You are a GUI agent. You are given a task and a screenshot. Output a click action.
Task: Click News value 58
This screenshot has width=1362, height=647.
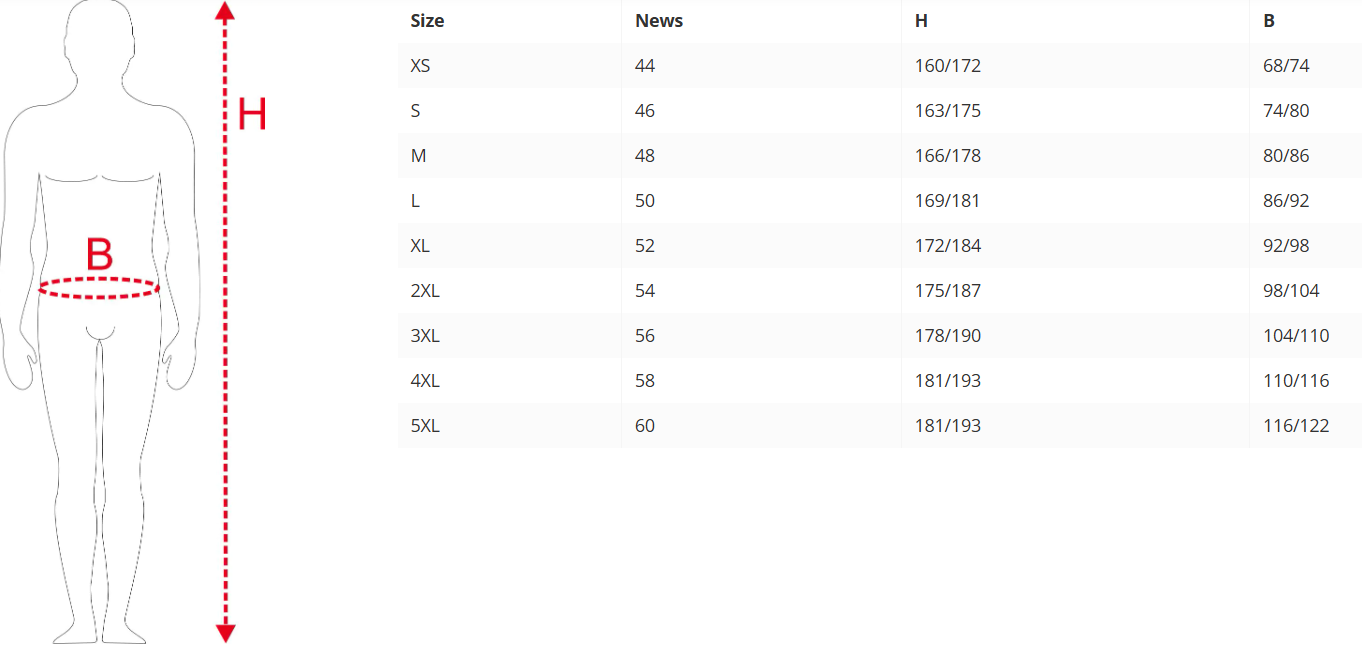pos(645,381)
